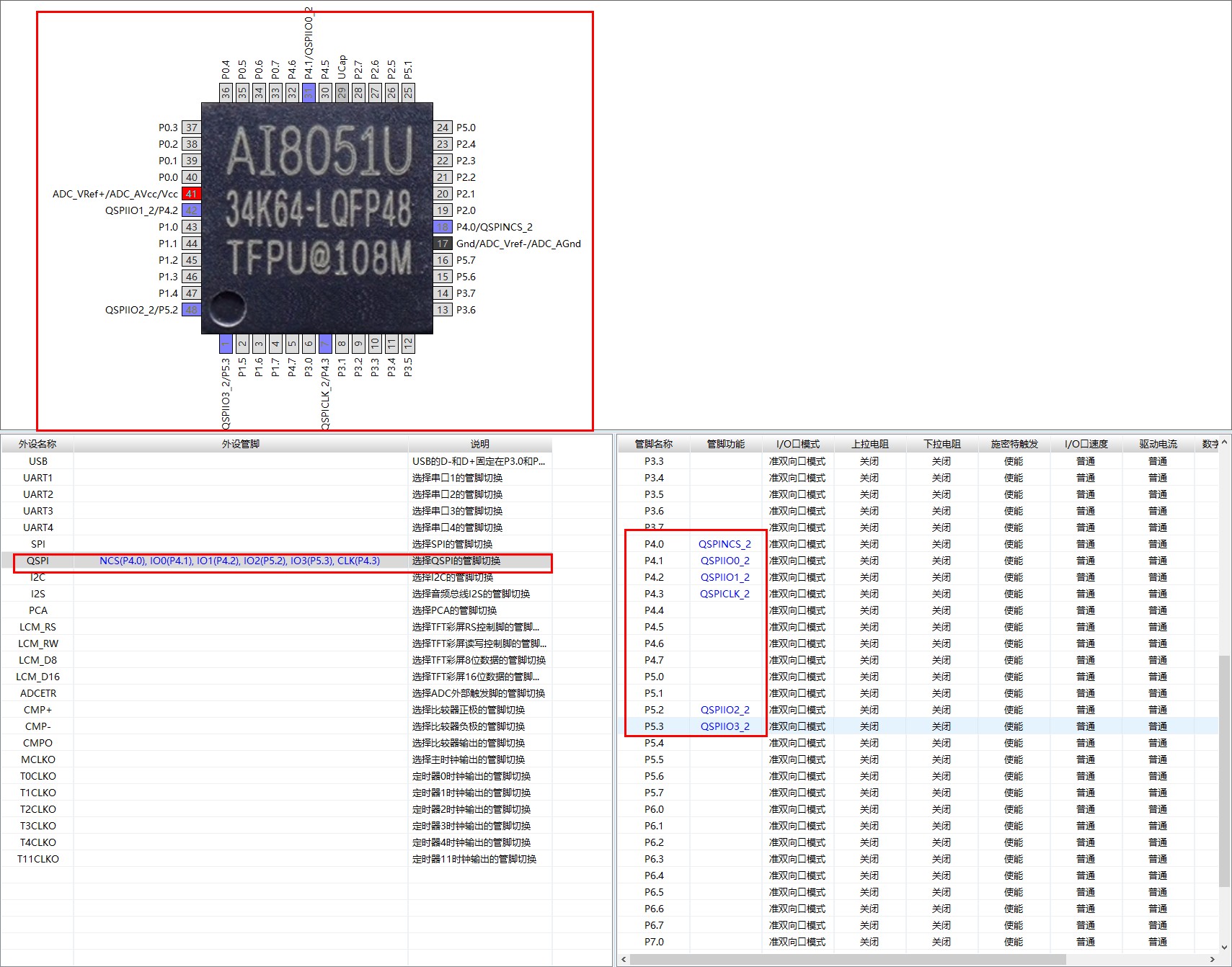This screenshot has height=967, width=1232.
Task: Select highlighted pin 31 (P4.1/QSPIIO0_2) on chip
Action: tap(309, 92)
